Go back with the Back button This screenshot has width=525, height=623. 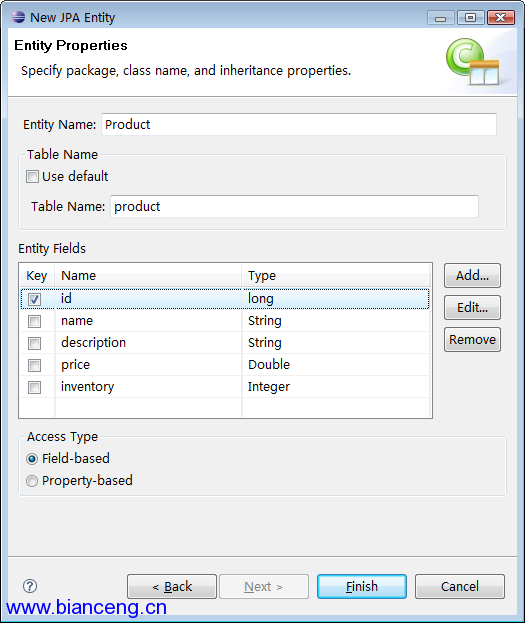point(172,586)
